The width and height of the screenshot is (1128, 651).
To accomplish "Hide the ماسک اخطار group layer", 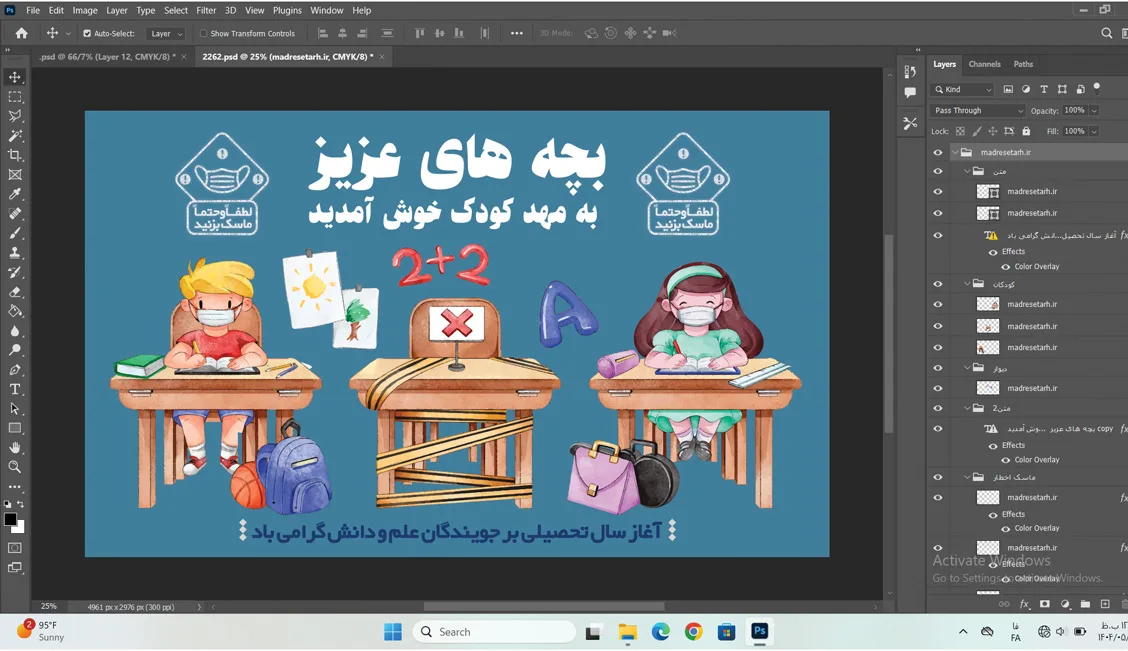I will [937, 477].
